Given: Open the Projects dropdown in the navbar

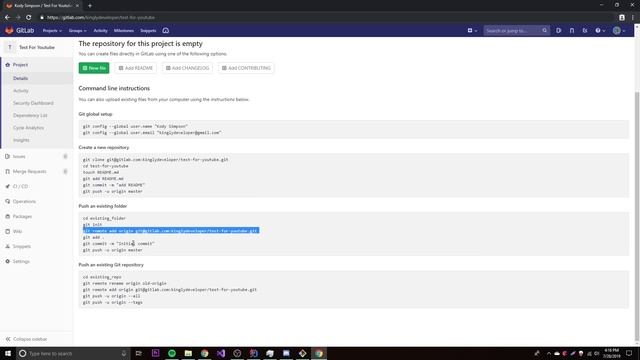Looking at the screenshot, I should coord(52,31).
